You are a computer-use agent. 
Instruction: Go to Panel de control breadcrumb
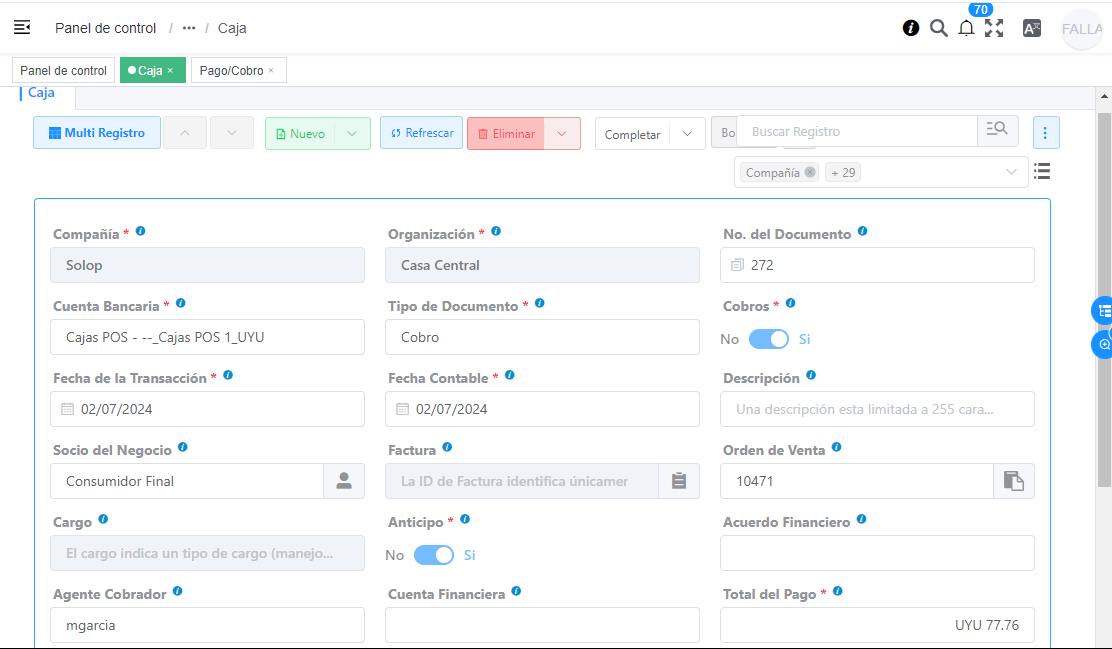(x=106, y=28)
